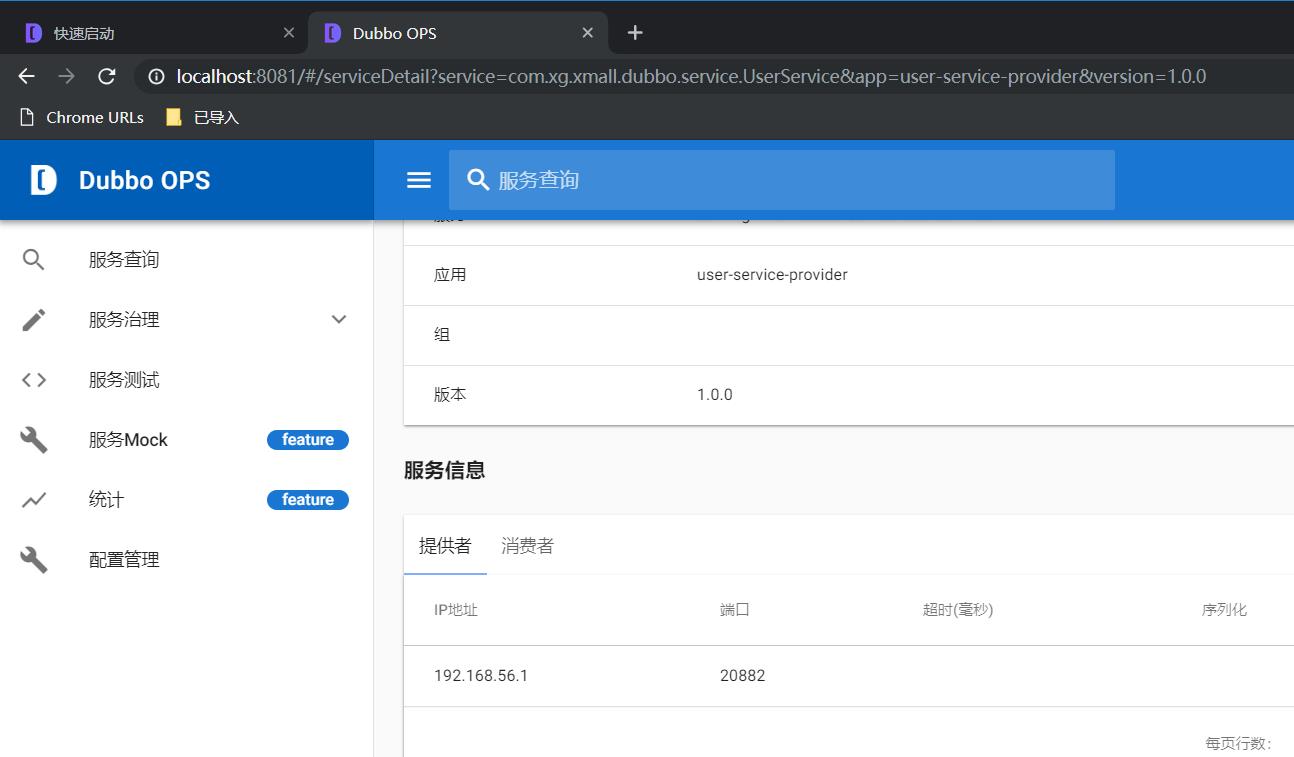Open the Chrome URLs bookmark
The height and width of the screenshot is (757, 1294).
point(95,117)
